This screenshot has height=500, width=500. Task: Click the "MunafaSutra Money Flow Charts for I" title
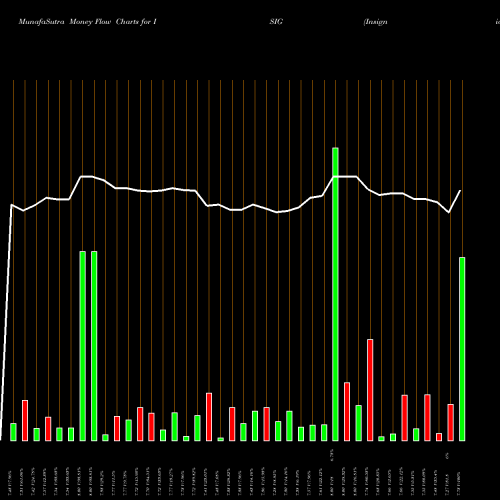tap(88, 22)
